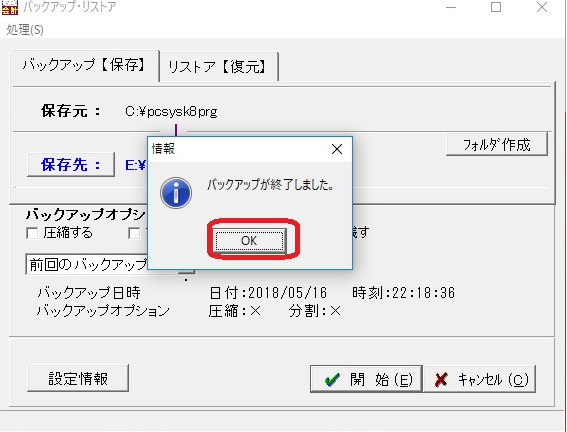This screenshot has height=432, width=567.
Task: Confirm the backup finished dialog with OK
Action: coord(249,241)
